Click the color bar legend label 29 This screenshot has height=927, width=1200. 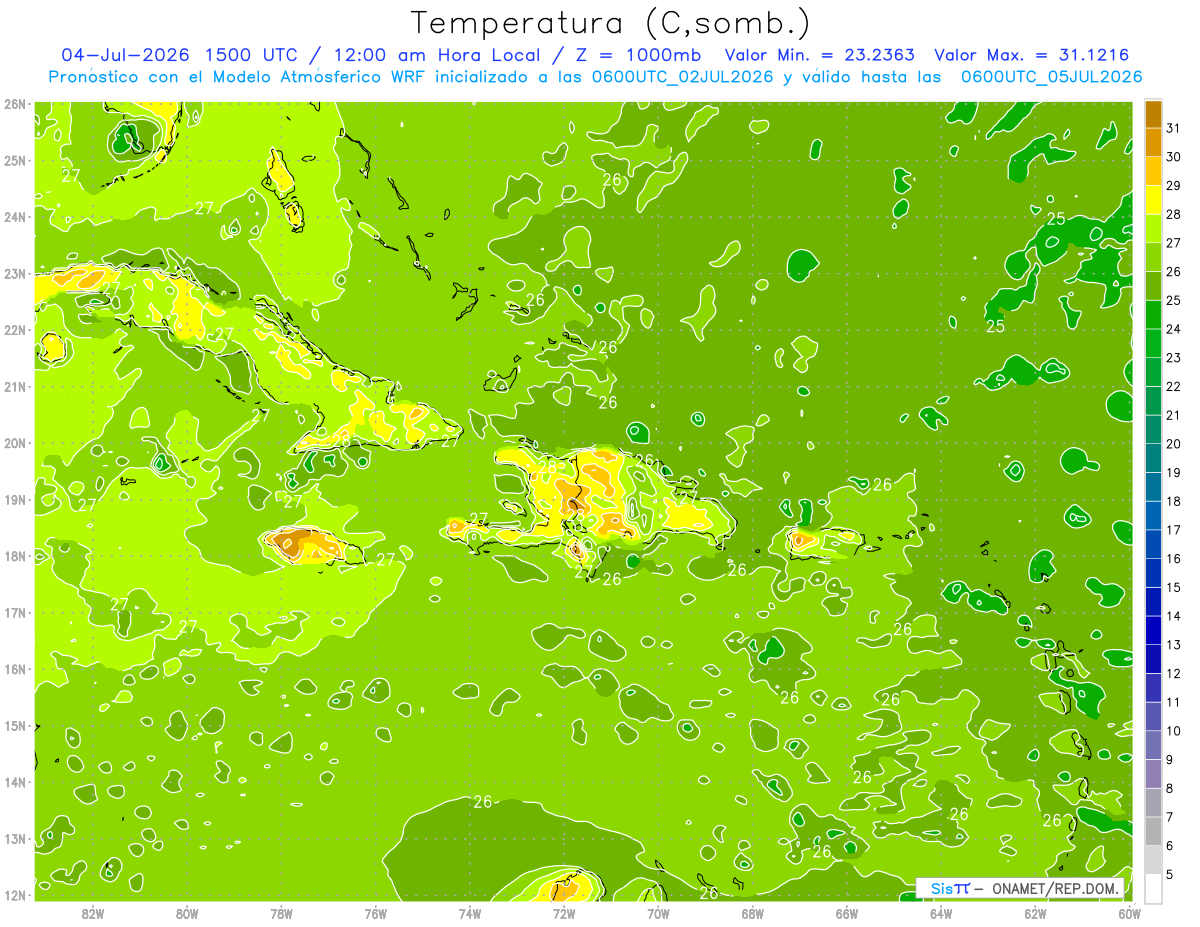coord(1173,186)
